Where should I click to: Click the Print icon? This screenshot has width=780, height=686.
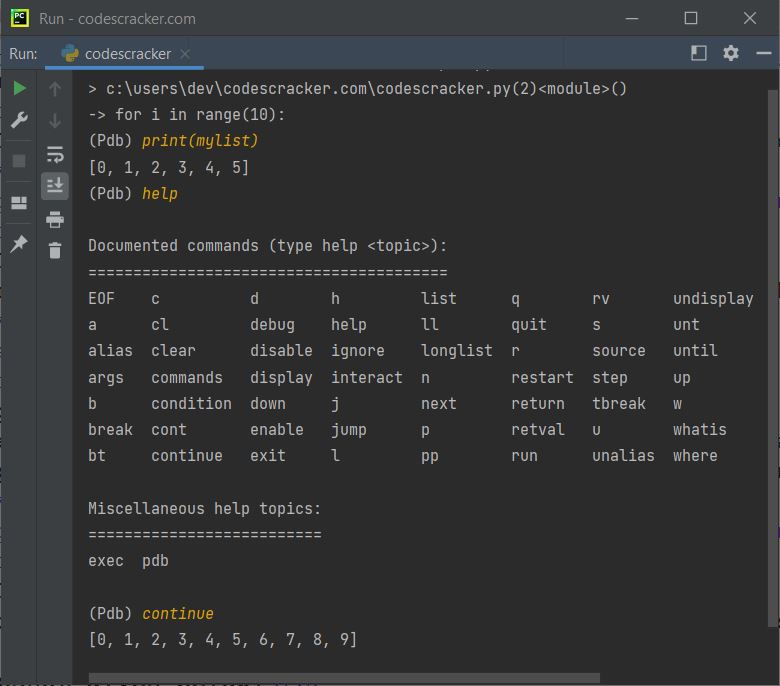point(55,219)
